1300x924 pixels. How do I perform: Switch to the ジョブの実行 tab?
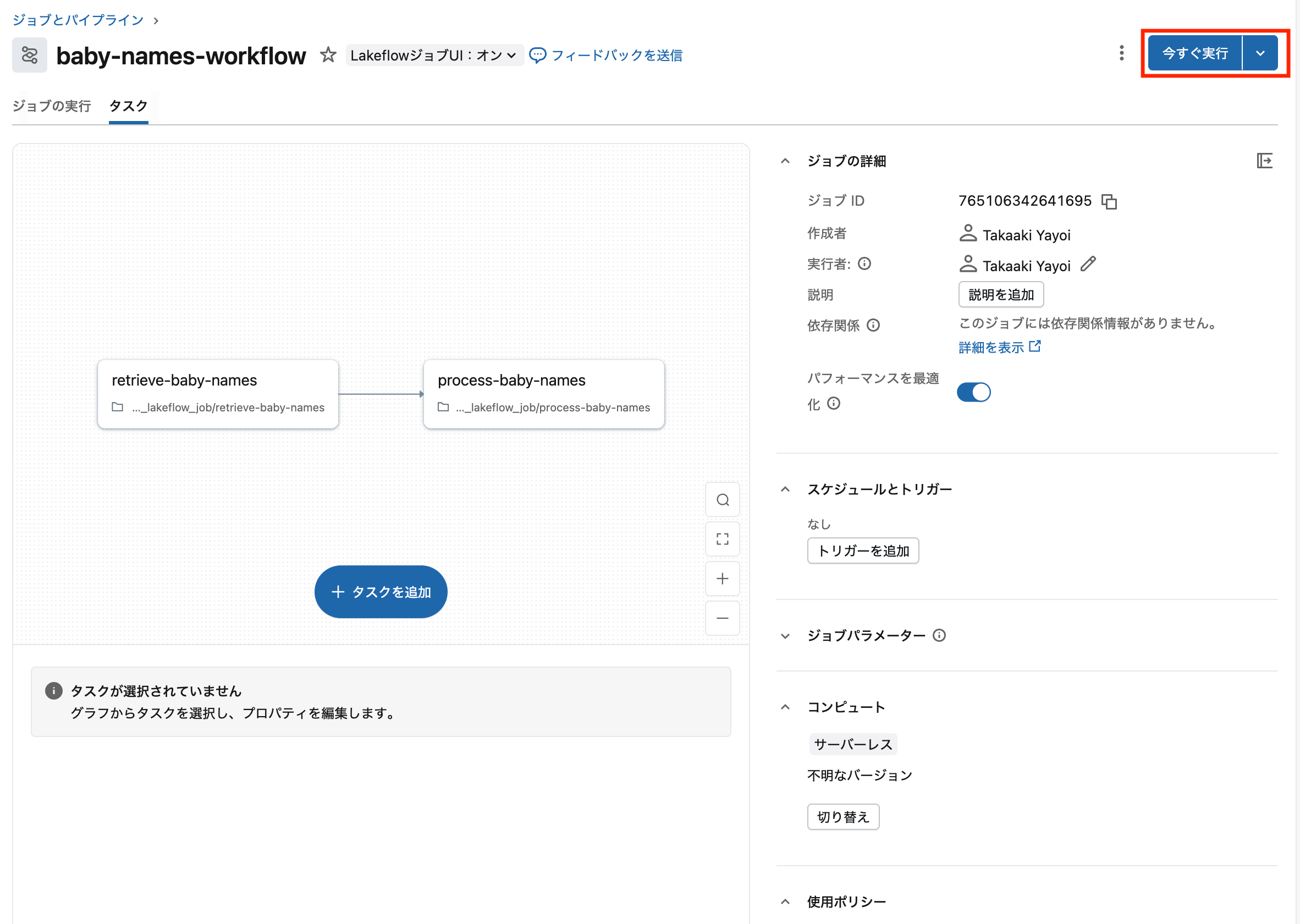click(x=52, y=106)
